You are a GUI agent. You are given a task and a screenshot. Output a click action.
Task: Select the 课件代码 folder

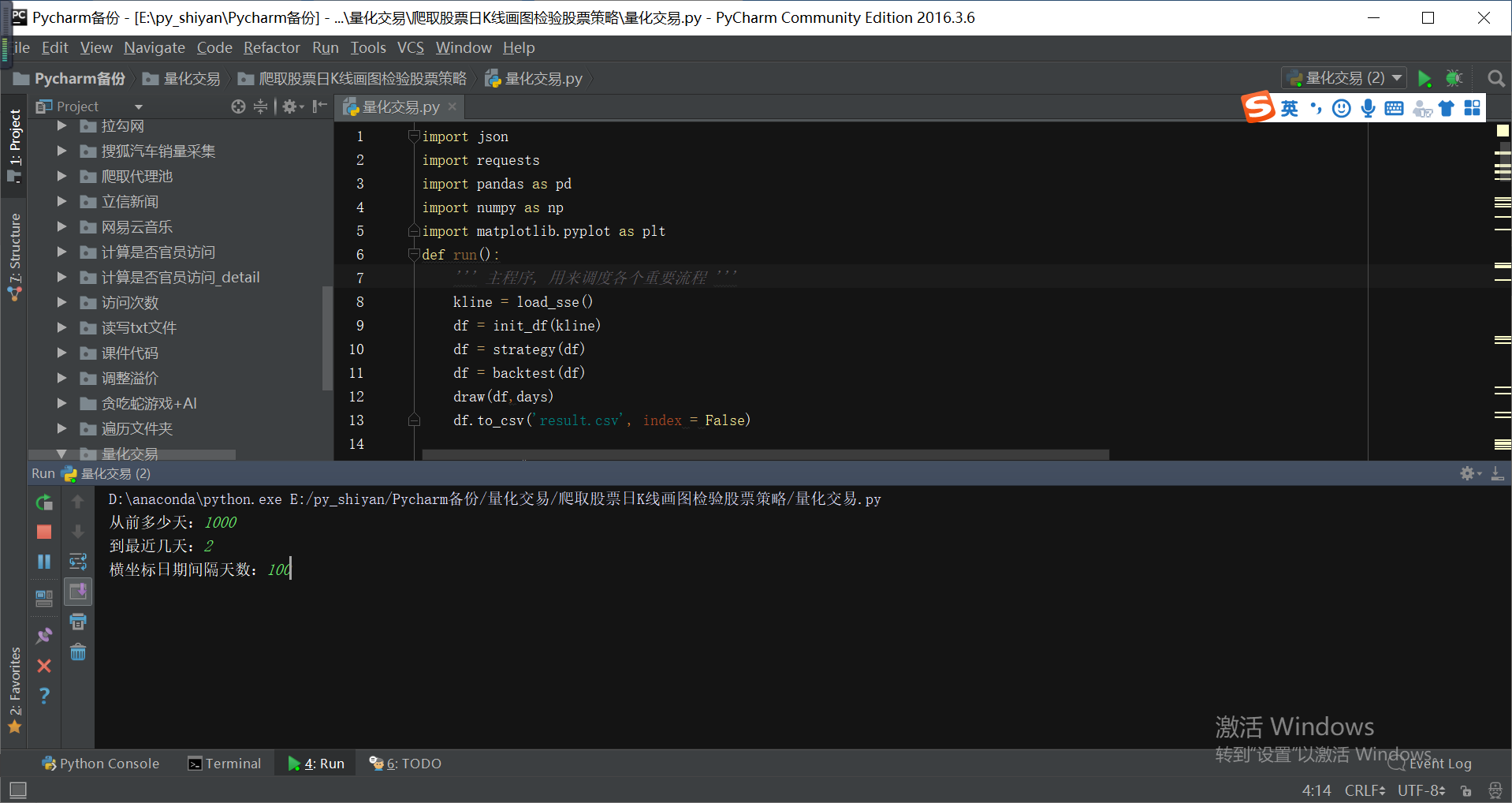(129, 353)
